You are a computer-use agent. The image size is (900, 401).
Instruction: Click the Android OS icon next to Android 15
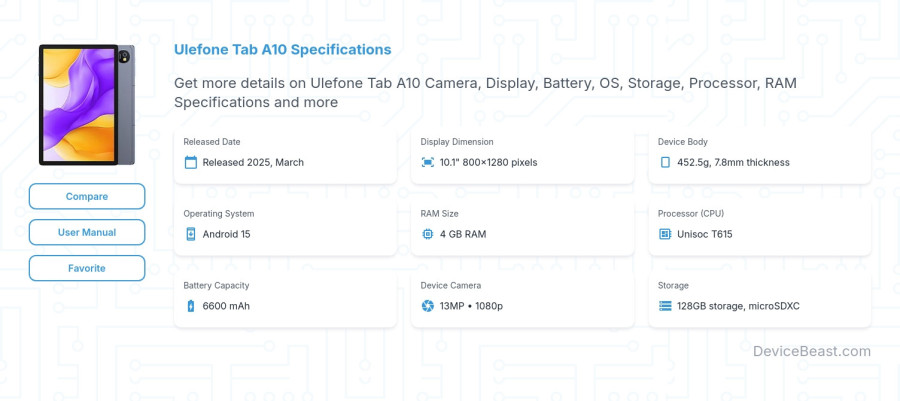click(x=191, y=234)
